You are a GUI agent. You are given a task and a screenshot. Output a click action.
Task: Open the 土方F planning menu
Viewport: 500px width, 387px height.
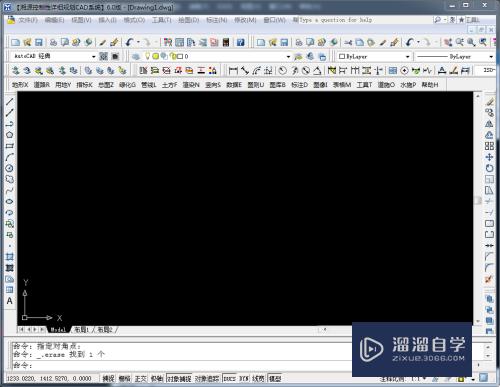pyautogui.click(x=169, y=85)
